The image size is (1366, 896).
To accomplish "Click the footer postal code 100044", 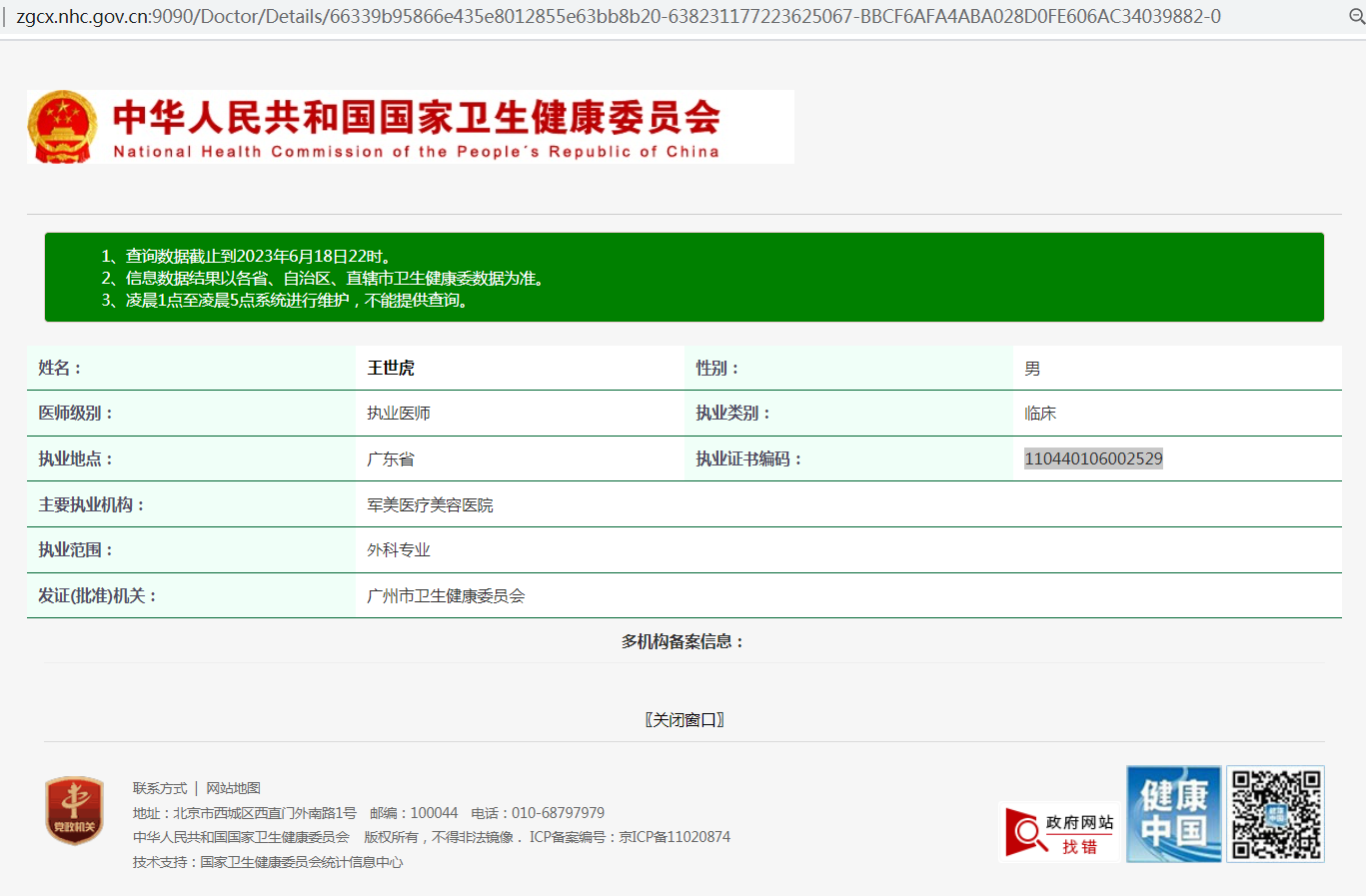I will point(434,813).
